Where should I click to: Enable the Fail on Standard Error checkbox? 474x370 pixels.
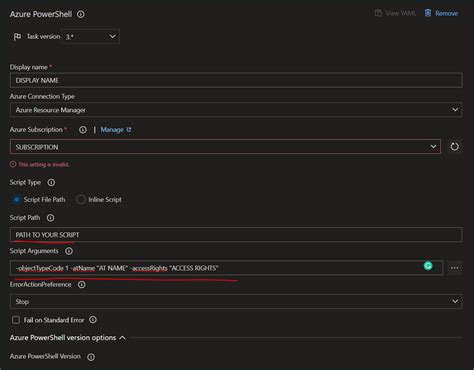point(16,320)
